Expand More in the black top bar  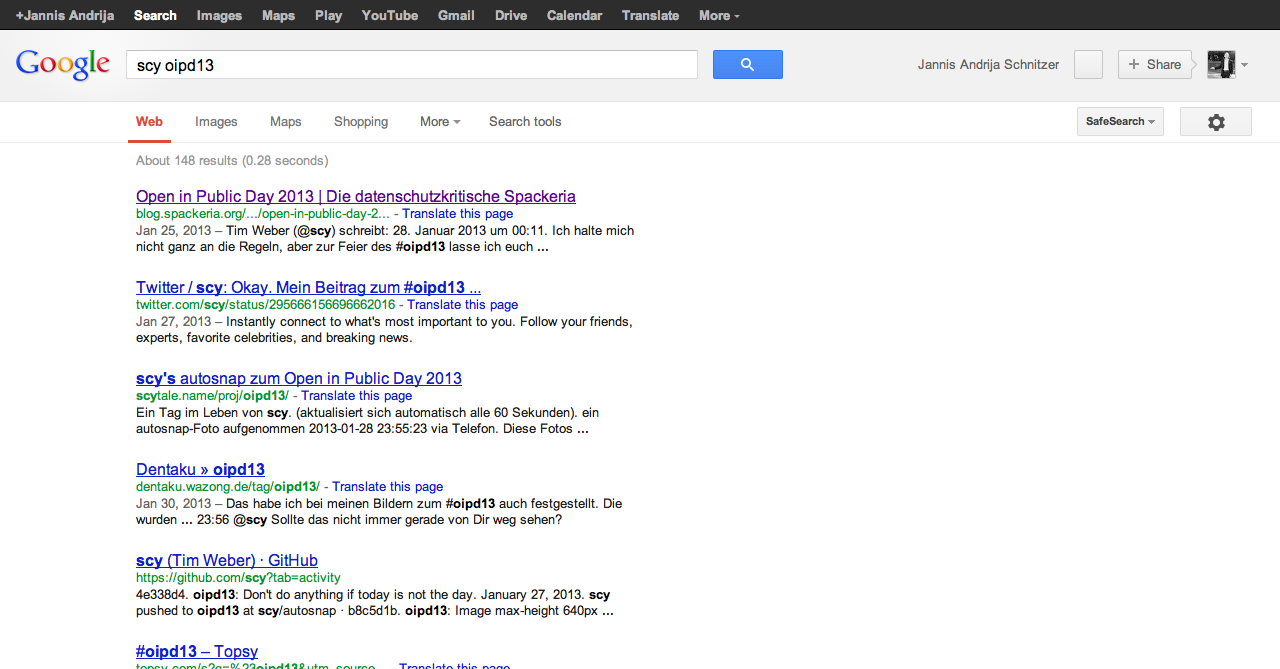(x=719, y=15)
